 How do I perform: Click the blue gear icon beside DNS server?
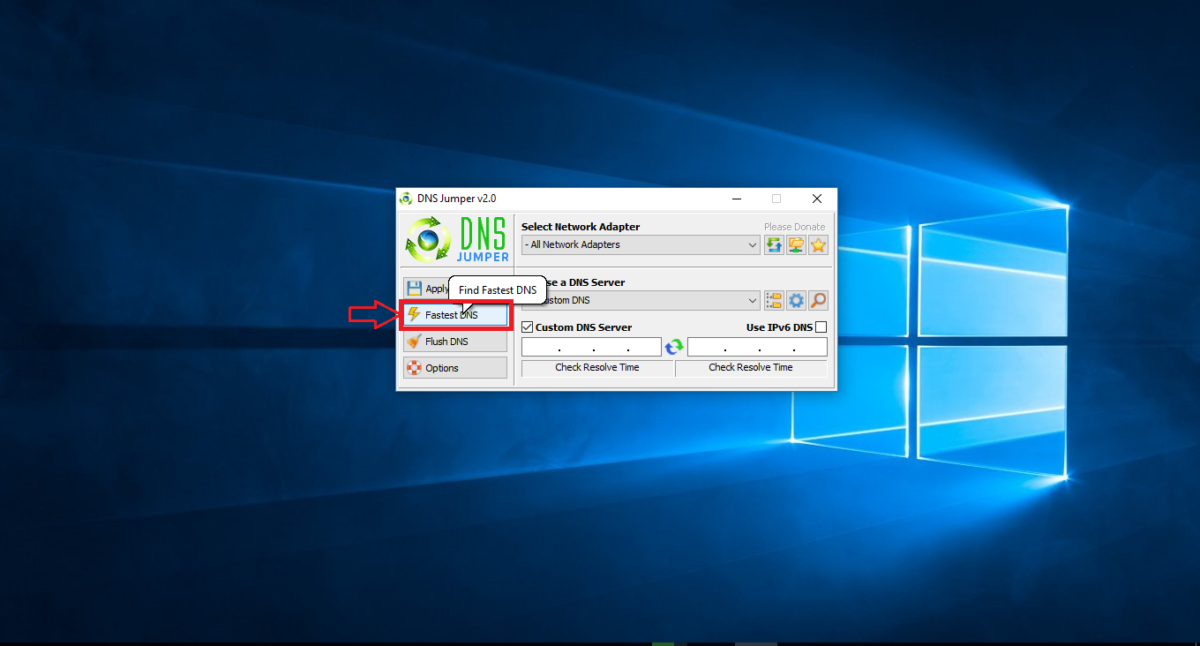tap(796, 301)
